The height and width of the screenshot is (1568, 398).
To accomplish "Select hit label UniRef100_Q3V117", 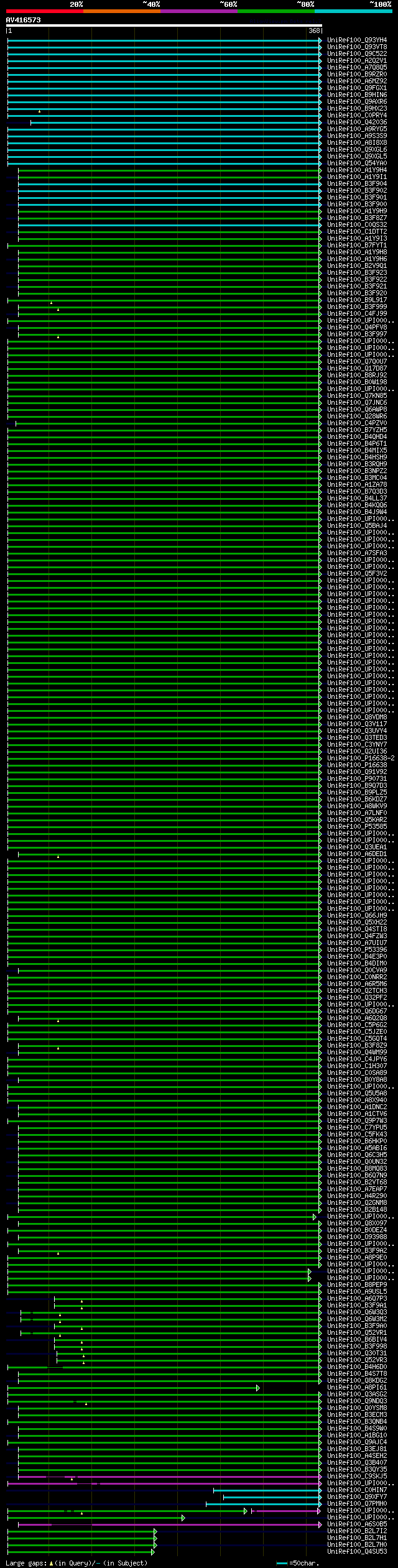I will click(357, 724).
